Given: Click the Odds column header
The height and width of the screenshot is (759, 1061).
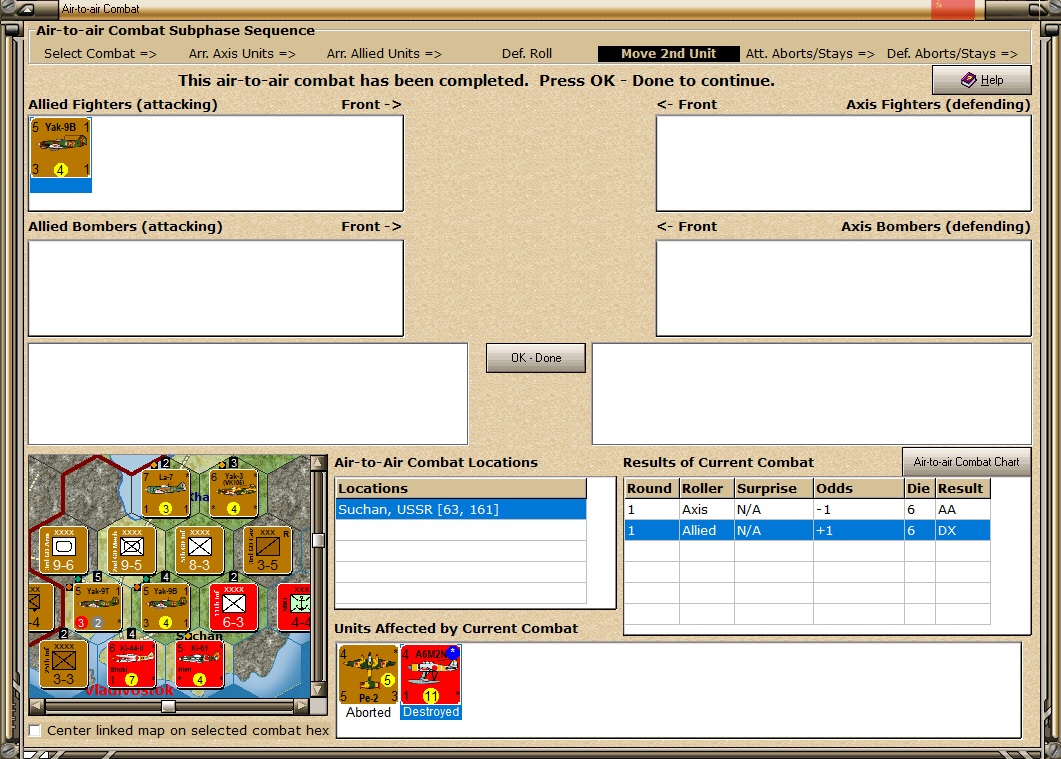Looking at the screenshot, I should pyautogui.click(x=859, y=488).
